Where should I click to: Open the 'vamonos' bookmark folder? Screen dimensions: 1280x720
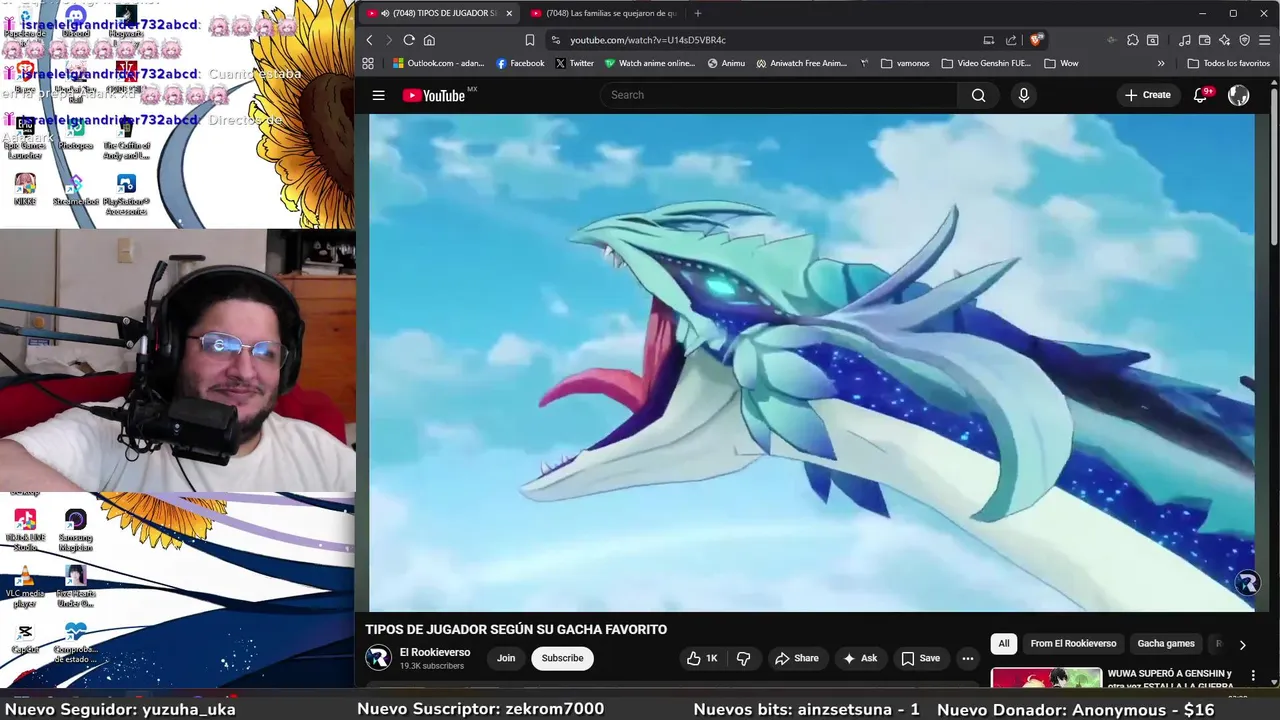point(905,63)
